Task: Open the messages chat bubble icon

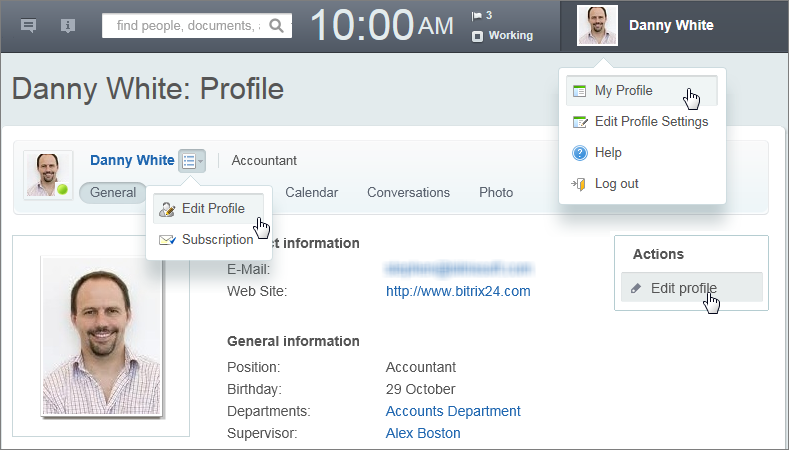Action: click(29, 26)
